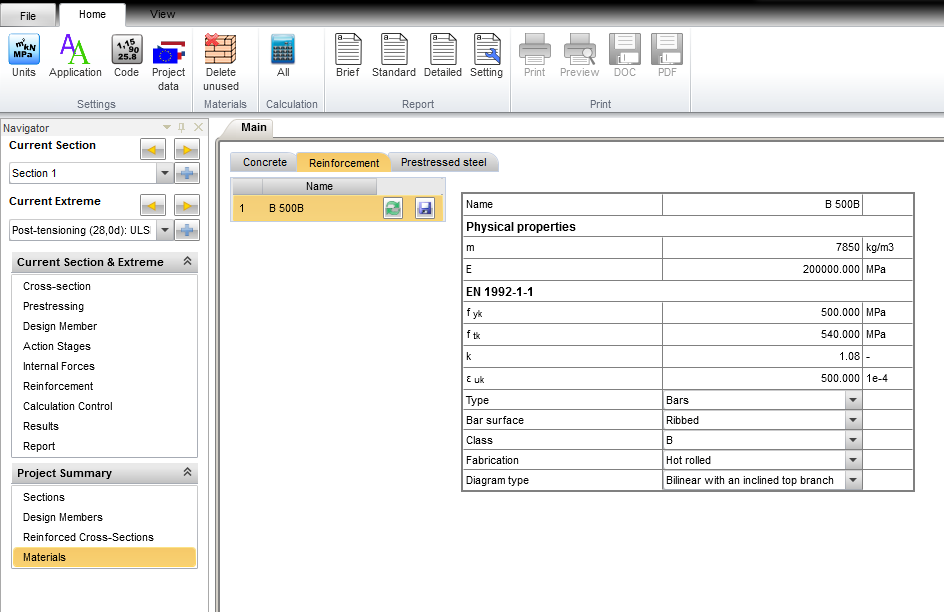This screenshot has width=944, height=612.
Task: Open the View ribbon tab
Action: [162, 14]
